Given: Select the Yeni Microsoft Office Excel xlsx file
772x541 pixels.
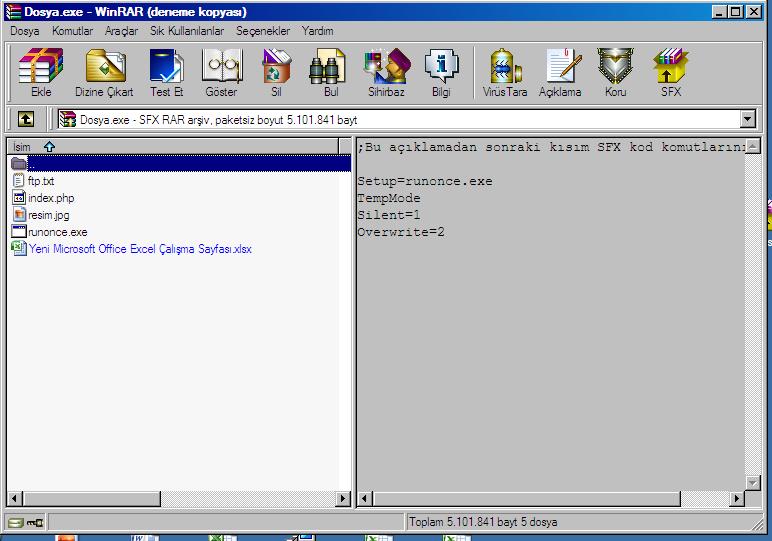Looking at the screenshot, I should (140, 249).
